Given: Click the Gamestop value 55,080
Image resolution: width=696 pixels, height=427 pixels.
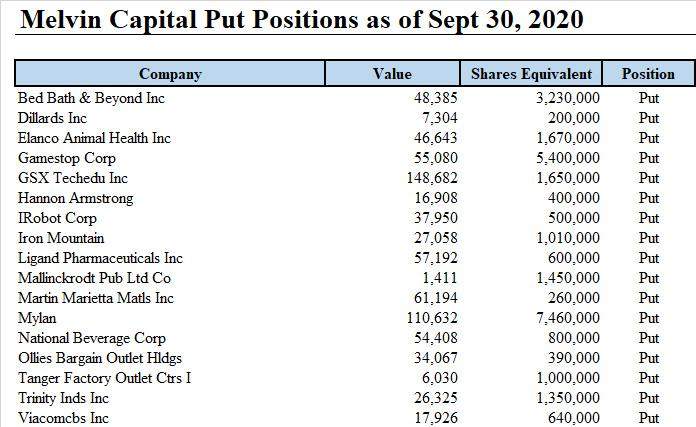Looking at the screenshot, I should (x=435, y=158).
